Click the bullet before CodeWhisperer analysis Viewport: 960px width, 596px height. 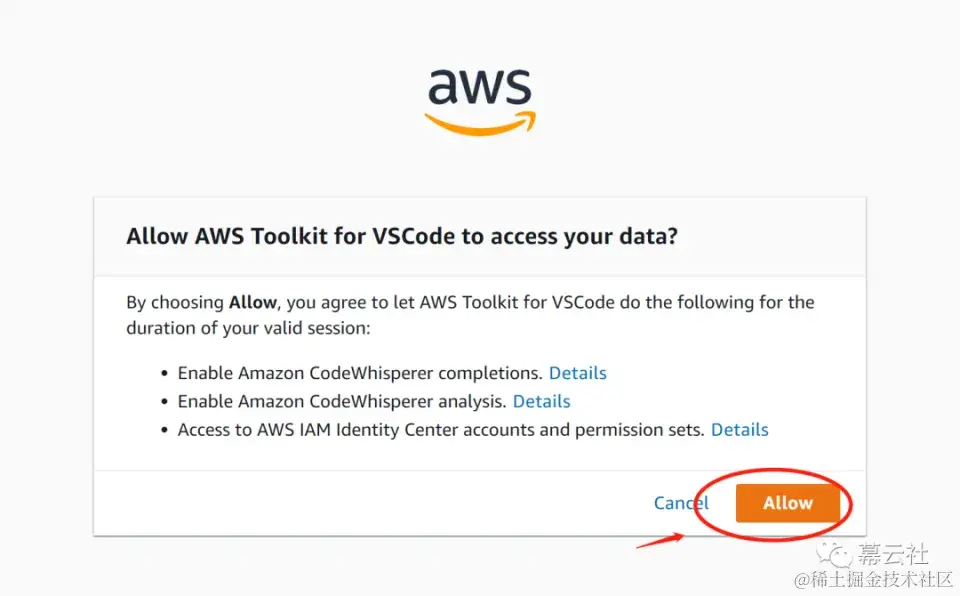pyautogui.click(x=165, y=402)
